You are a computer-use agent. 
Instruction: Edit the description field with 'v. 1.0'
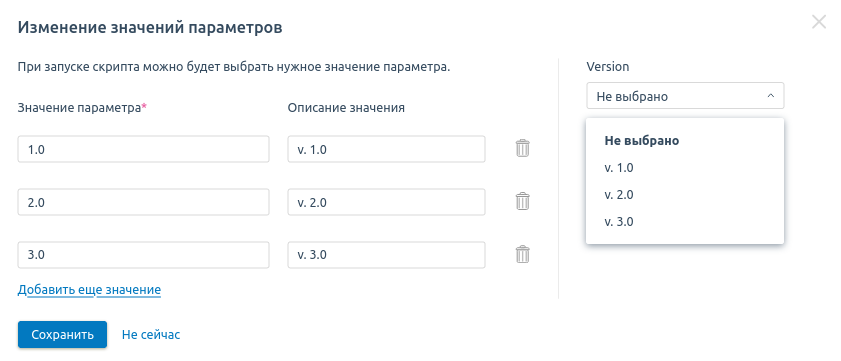click(386, 149)
